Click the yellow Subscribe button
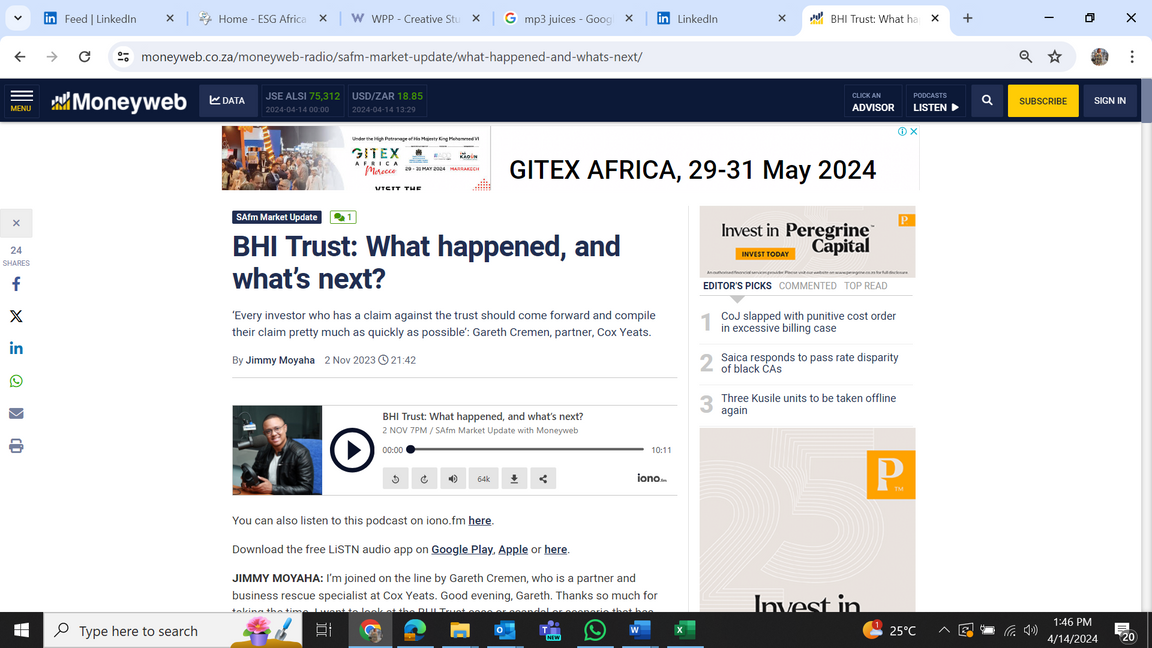 (1043, 101)
